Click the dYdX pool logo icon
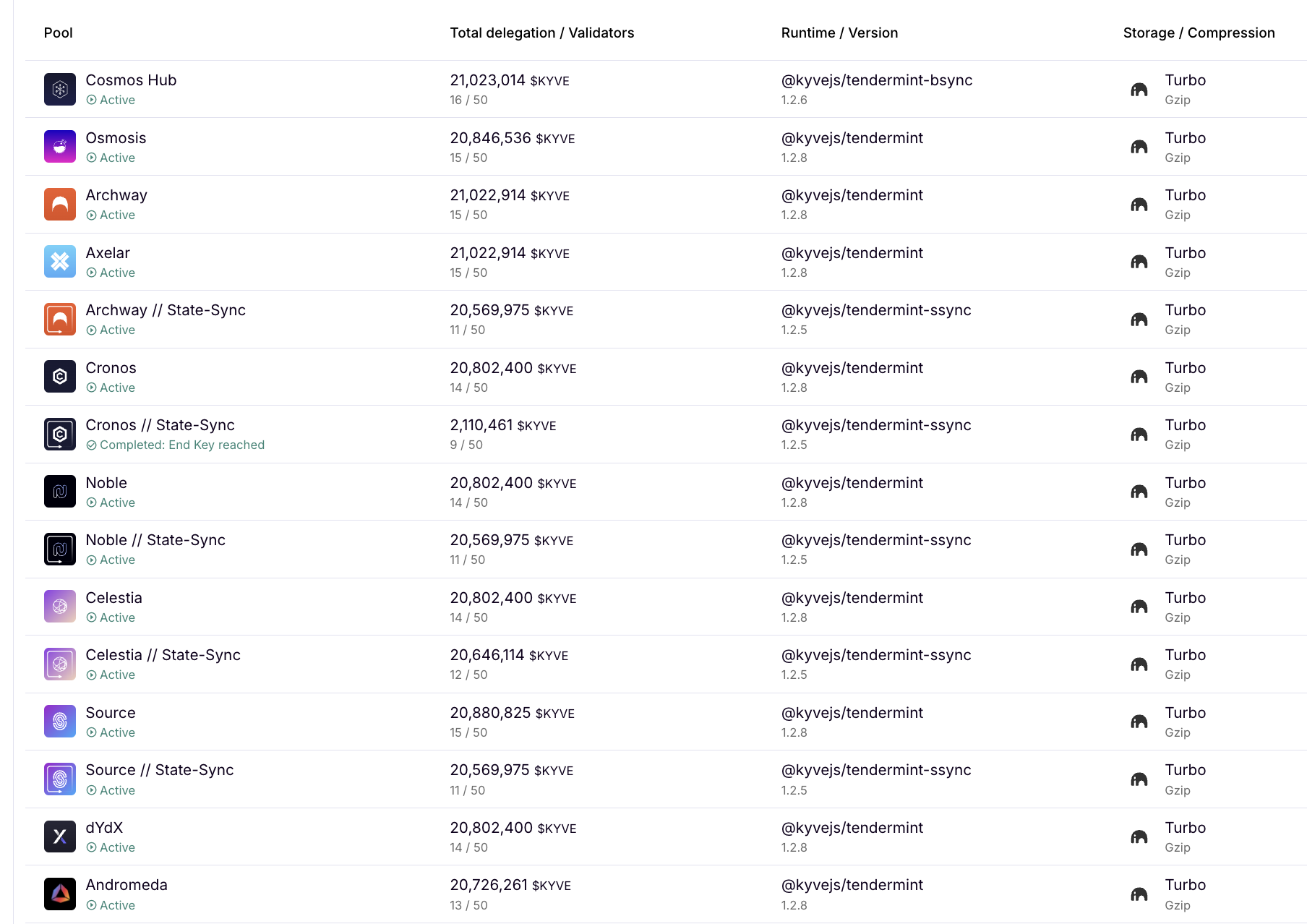Screen dimensions: 1307x924 60,837
